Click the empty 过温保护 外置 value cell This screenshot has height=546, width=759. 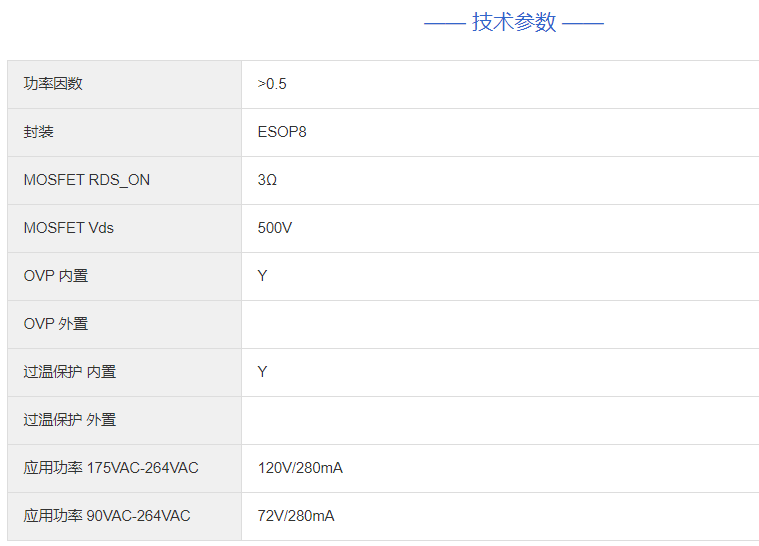pos(500,420)
